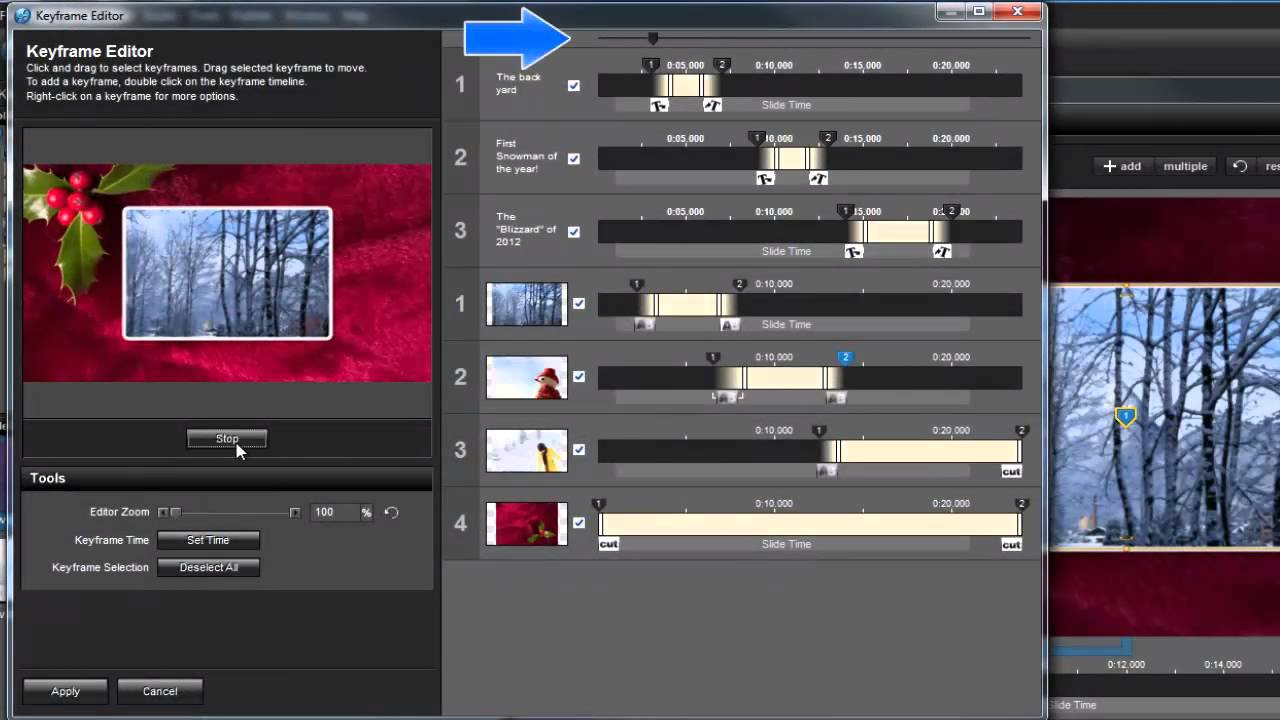This screenshot has height=720, width=1280.
Task: Click the Keyframe Editor title bar app icon
Action: 23,15
